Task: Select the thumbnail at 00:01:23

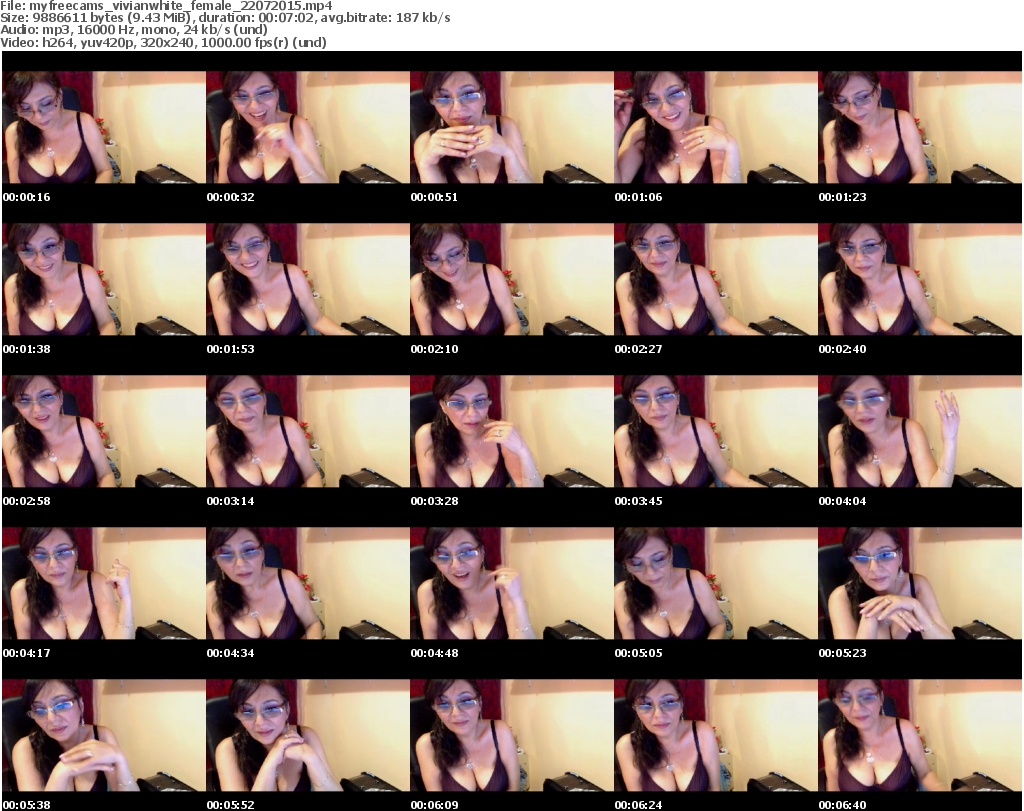Action: (x=920, y=127)
